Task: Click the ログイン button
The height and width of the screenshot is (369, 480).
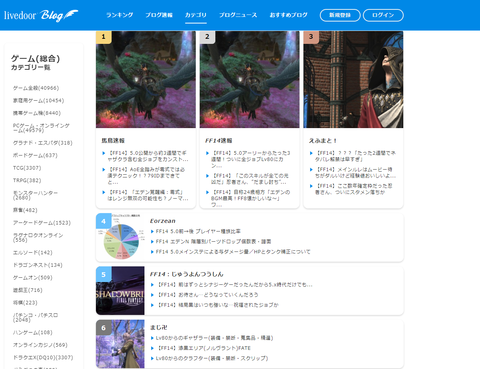Action: (x=383, y=15)
